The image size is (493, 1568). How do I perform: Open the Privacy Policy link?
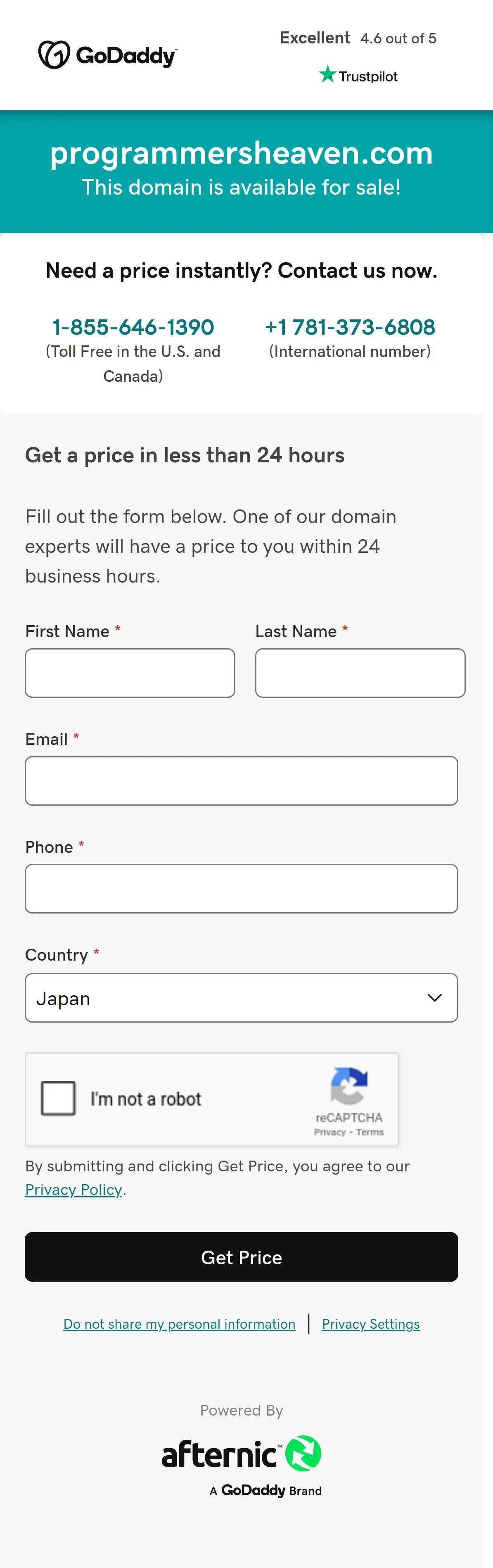[73, 1190]
